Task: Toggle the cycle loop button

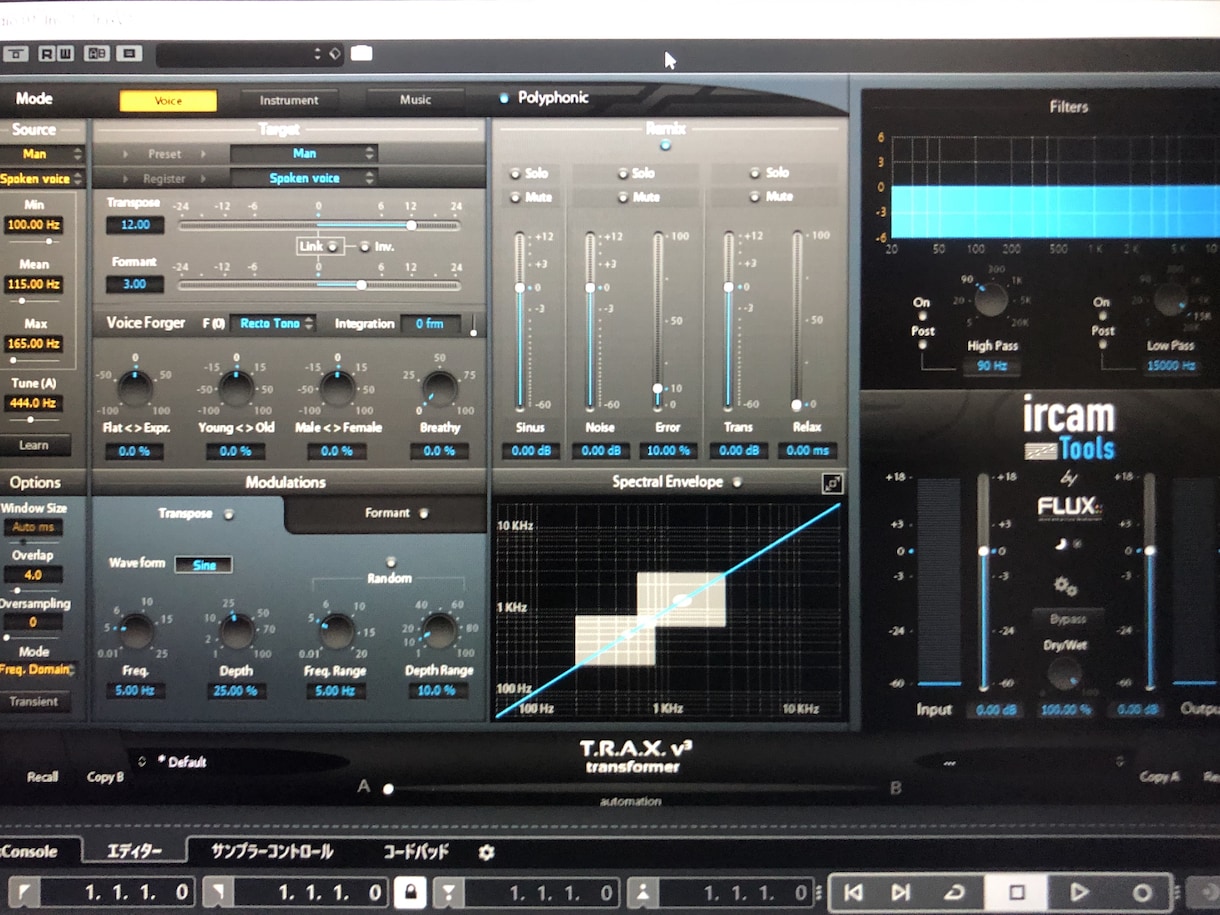Action: (x=955, y=892)
